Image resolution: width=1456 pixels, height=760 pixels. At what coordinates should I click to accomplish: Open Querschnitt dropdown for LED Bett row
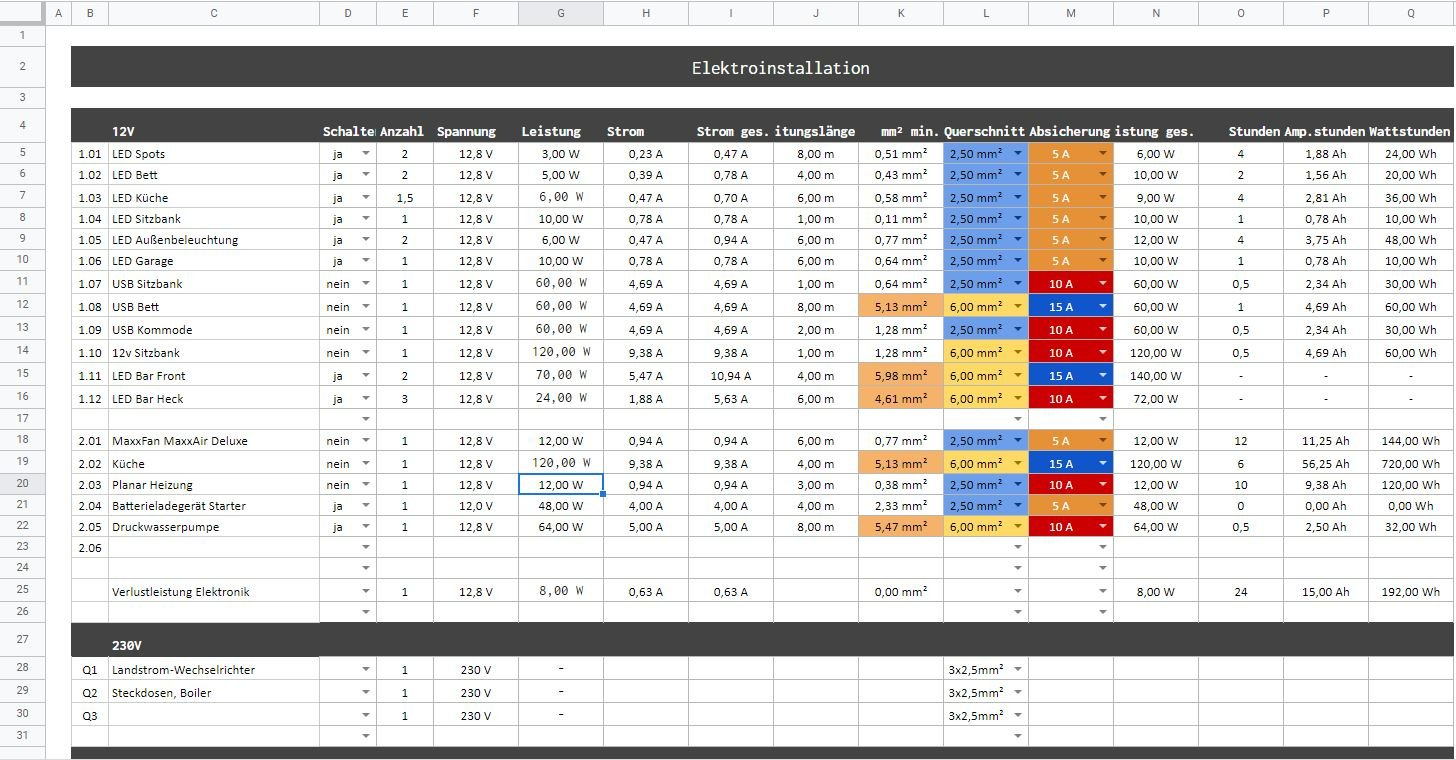click(1018, 175)
